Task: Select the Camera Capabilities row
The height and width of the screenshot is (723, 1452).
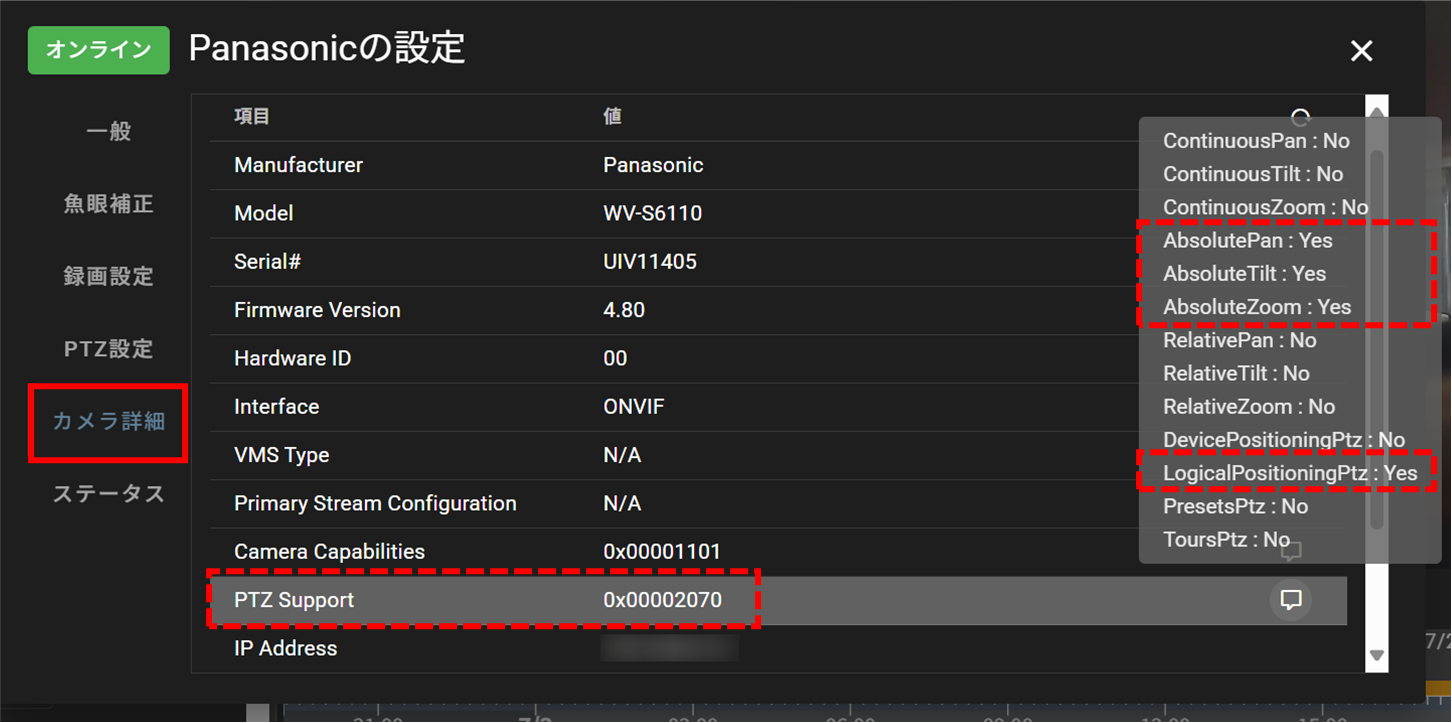Action: pos(778,552)
